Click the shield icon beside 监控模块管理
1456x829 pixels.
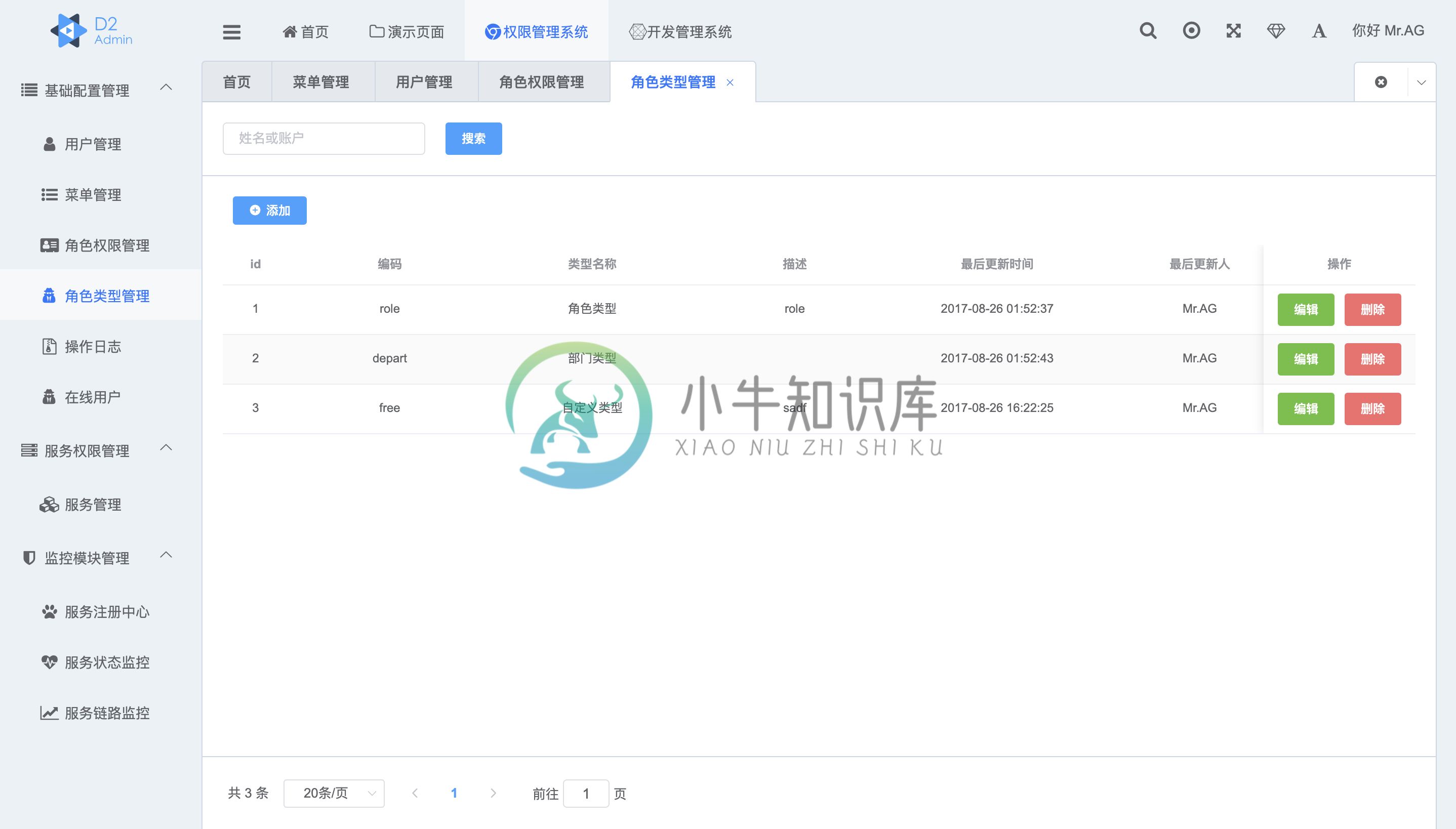point(29,558)
